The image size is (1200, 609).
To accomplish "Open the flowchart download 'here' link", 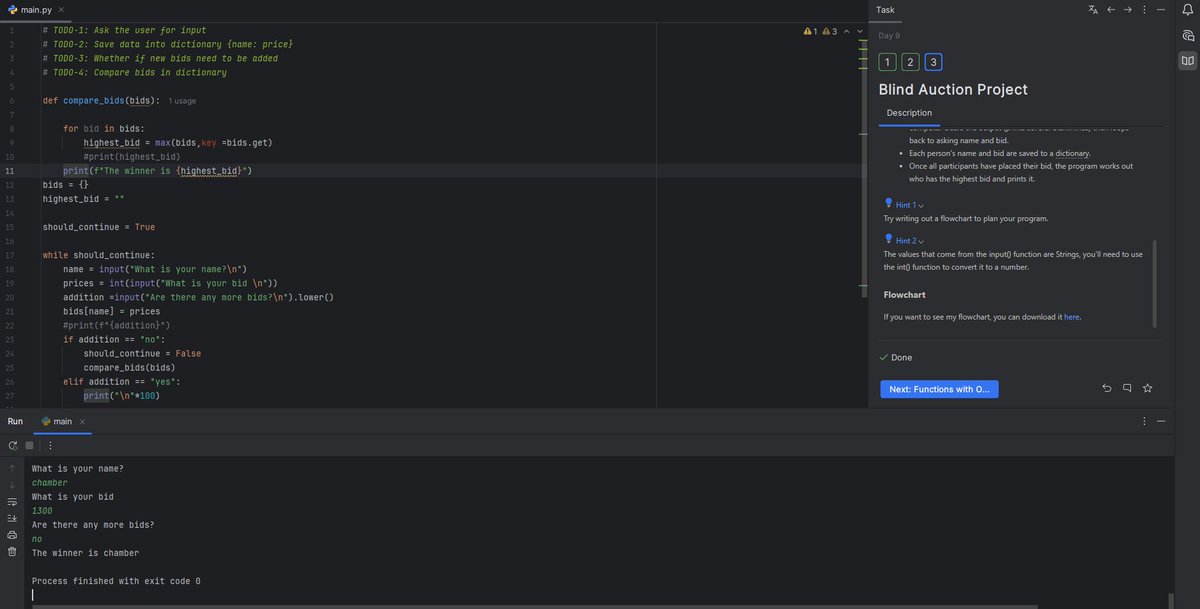I will (x=1071, y=317).
